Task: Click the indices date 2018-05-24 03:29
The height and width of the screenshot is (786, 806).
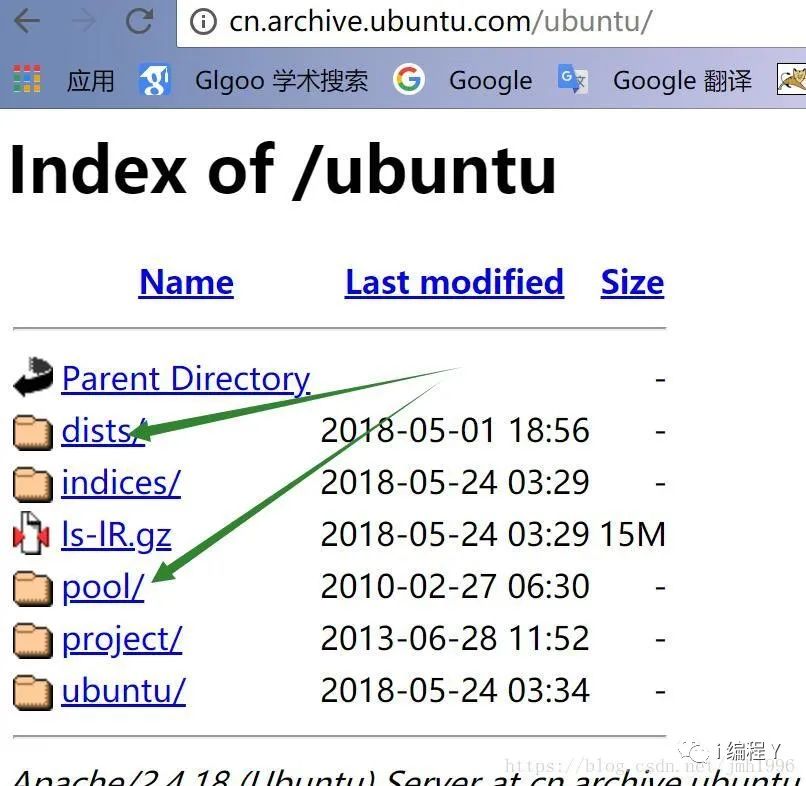Action: tap(455, 483)
